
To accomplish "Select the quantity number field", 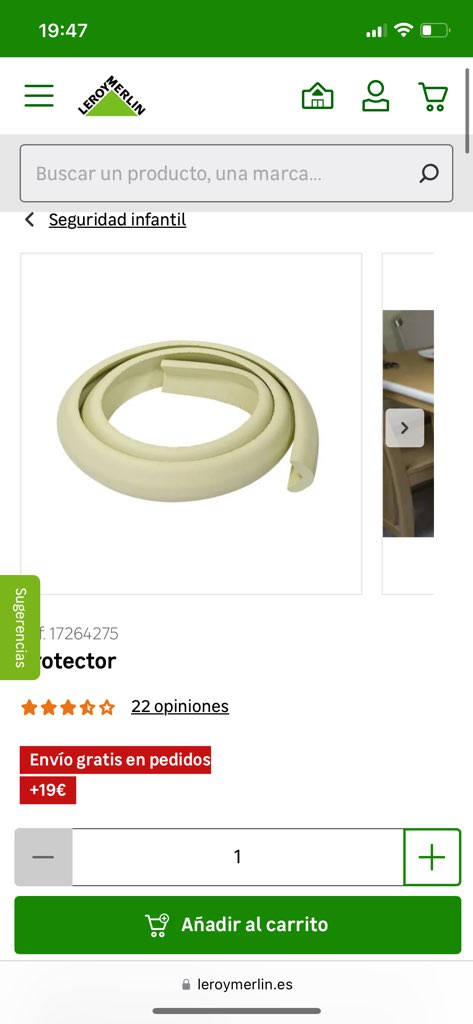I will (238, 857).
